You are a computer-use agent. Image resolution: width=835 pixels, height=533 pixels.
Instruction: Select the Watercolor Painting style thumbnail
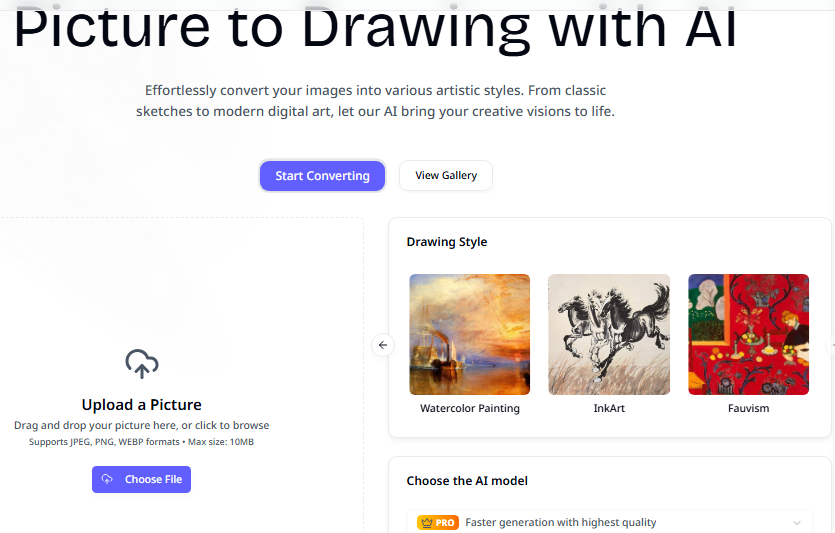(x=470, y=334)
